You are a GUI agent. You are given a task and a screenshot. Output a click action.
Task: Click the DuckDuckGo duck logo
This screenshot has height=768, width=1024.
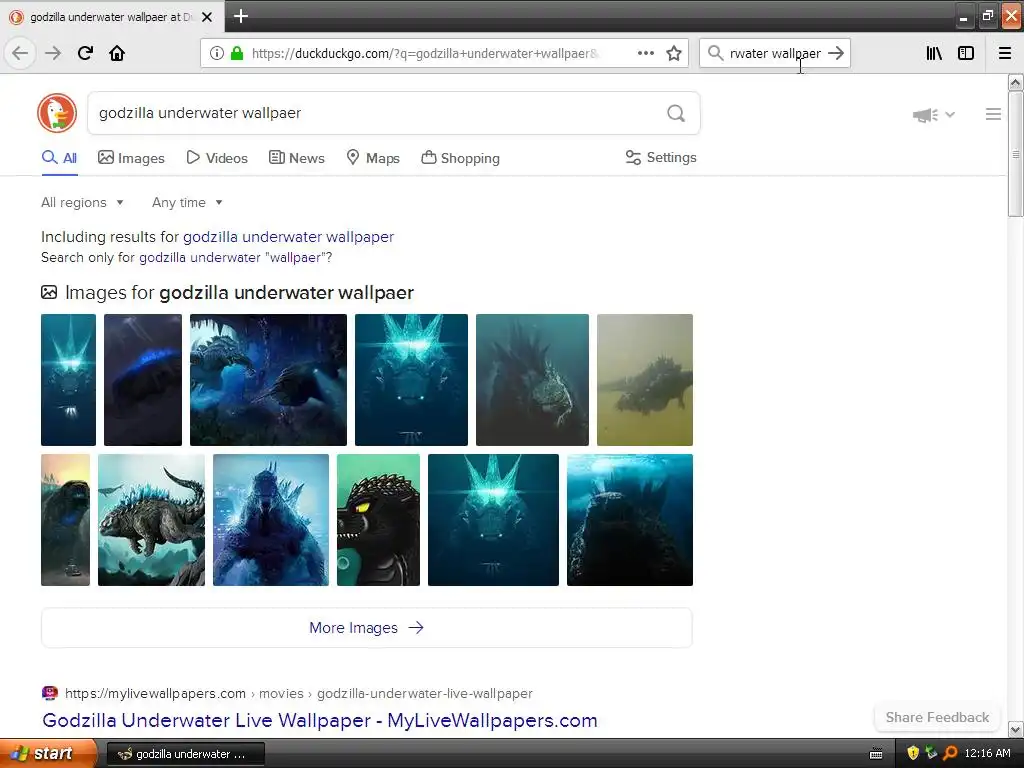[57, 113]
